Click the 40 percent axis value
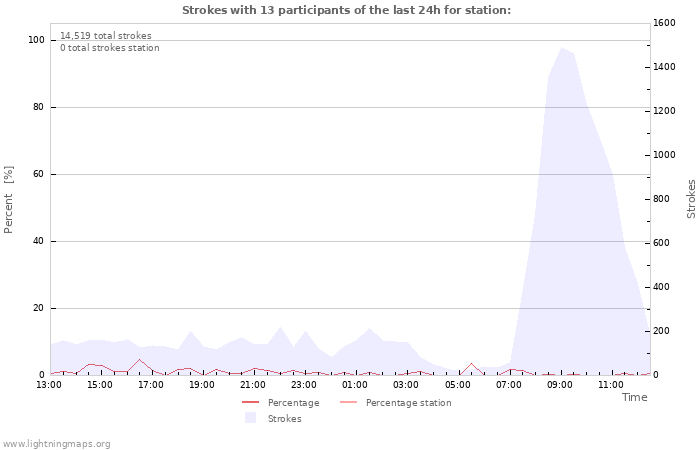 [38, 241]
